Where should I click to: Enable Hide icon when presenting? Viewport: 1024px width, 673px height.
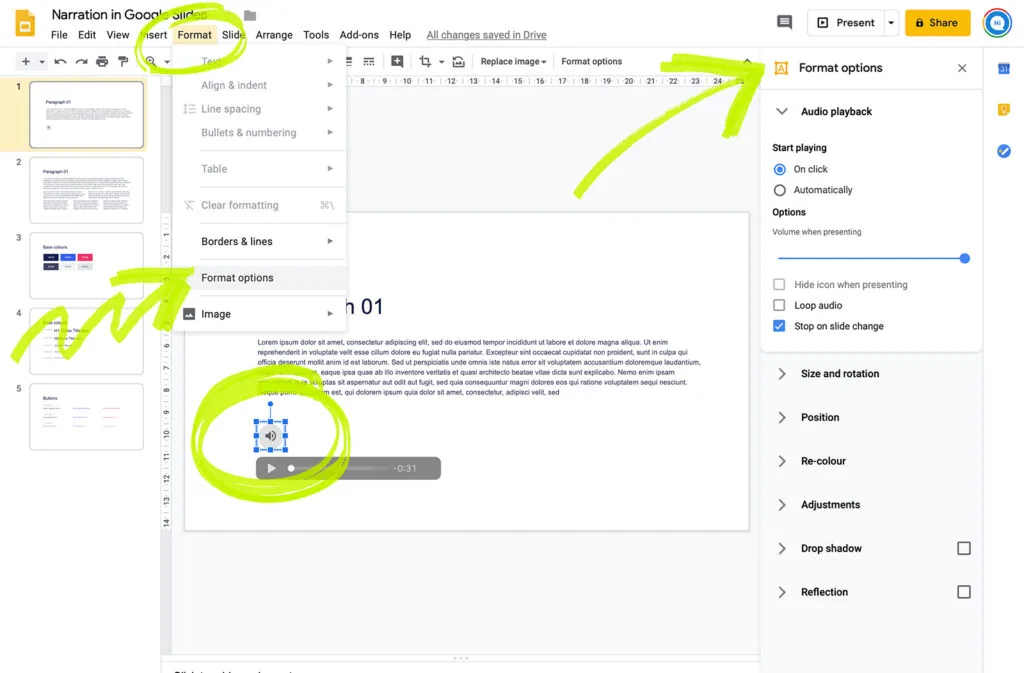(779, 285)
